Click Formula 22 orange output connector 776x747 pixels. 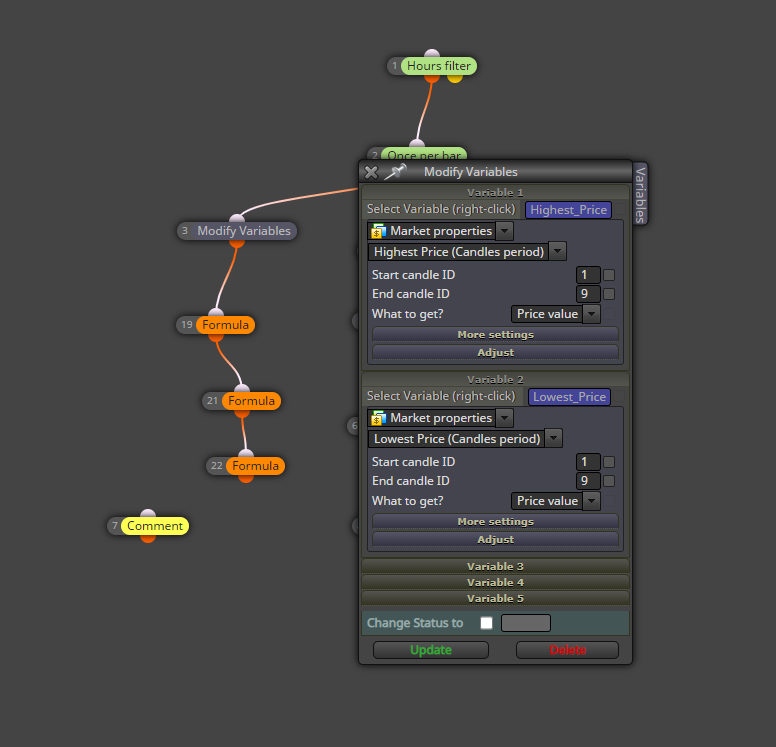click(x=246, y=478)
